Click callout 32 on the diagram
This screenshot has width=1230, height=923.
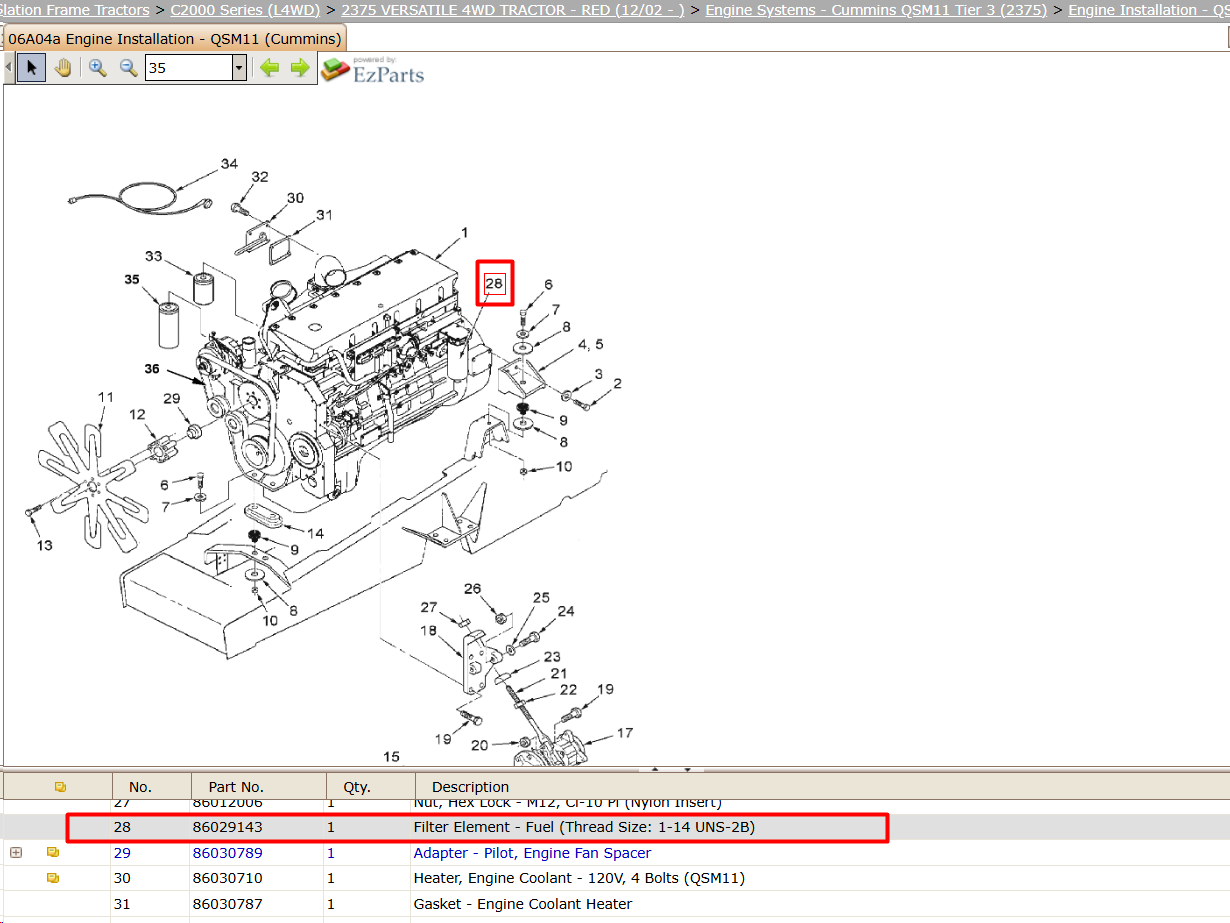pyautogui.click(x=260, y=177)
